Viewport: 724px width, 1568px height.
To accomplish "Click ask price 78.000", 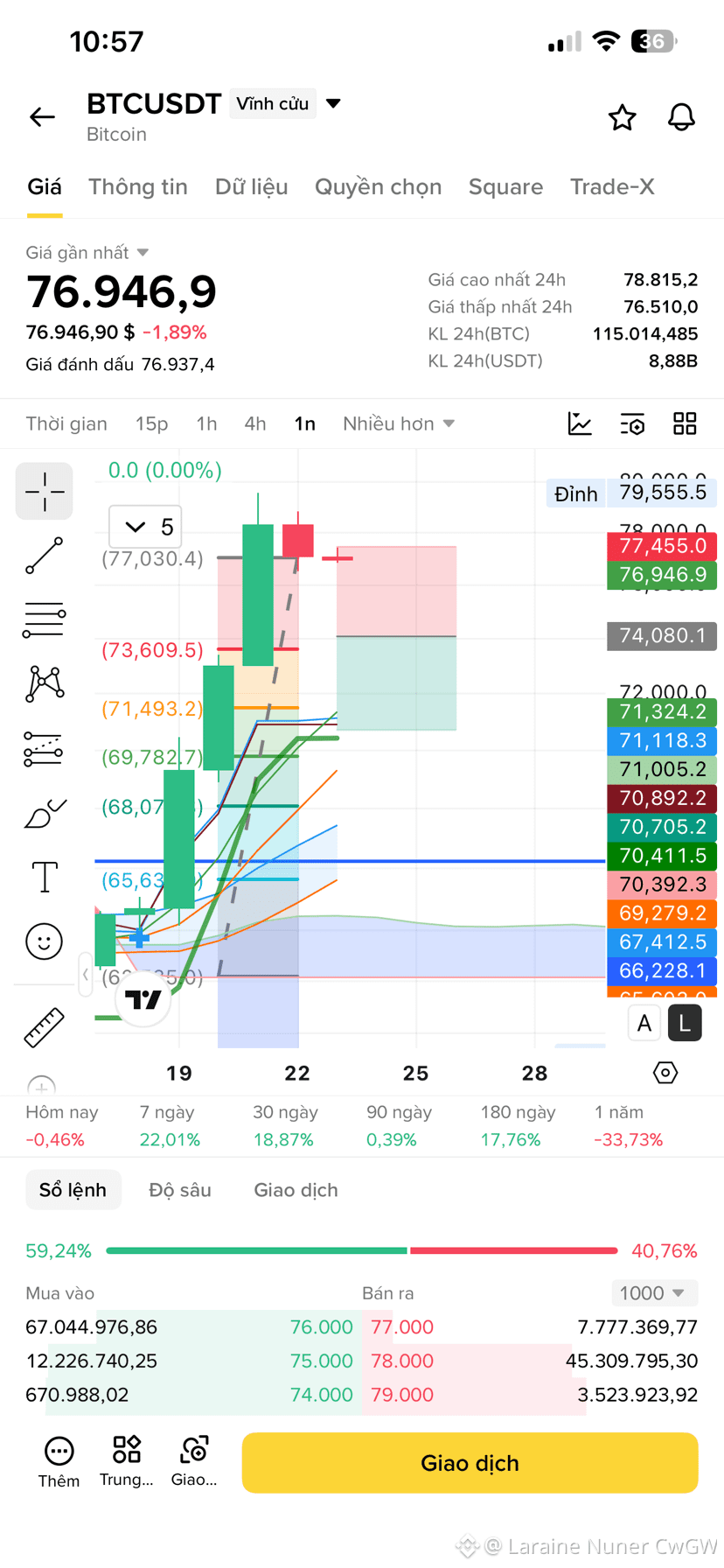I will pos(402,1361).
